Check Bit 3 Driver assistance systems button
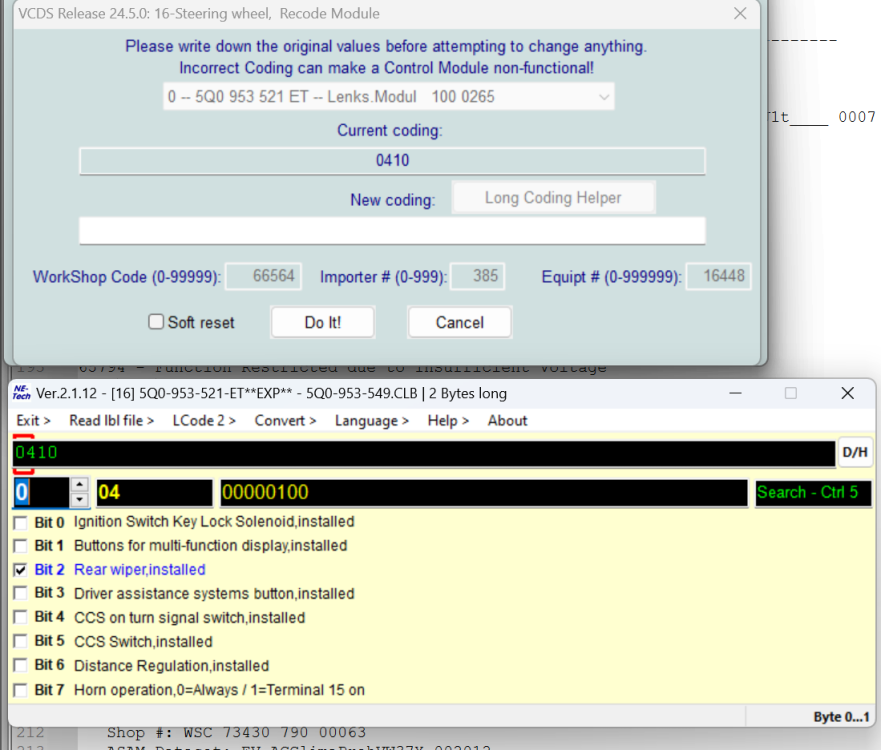 [20, 594]
